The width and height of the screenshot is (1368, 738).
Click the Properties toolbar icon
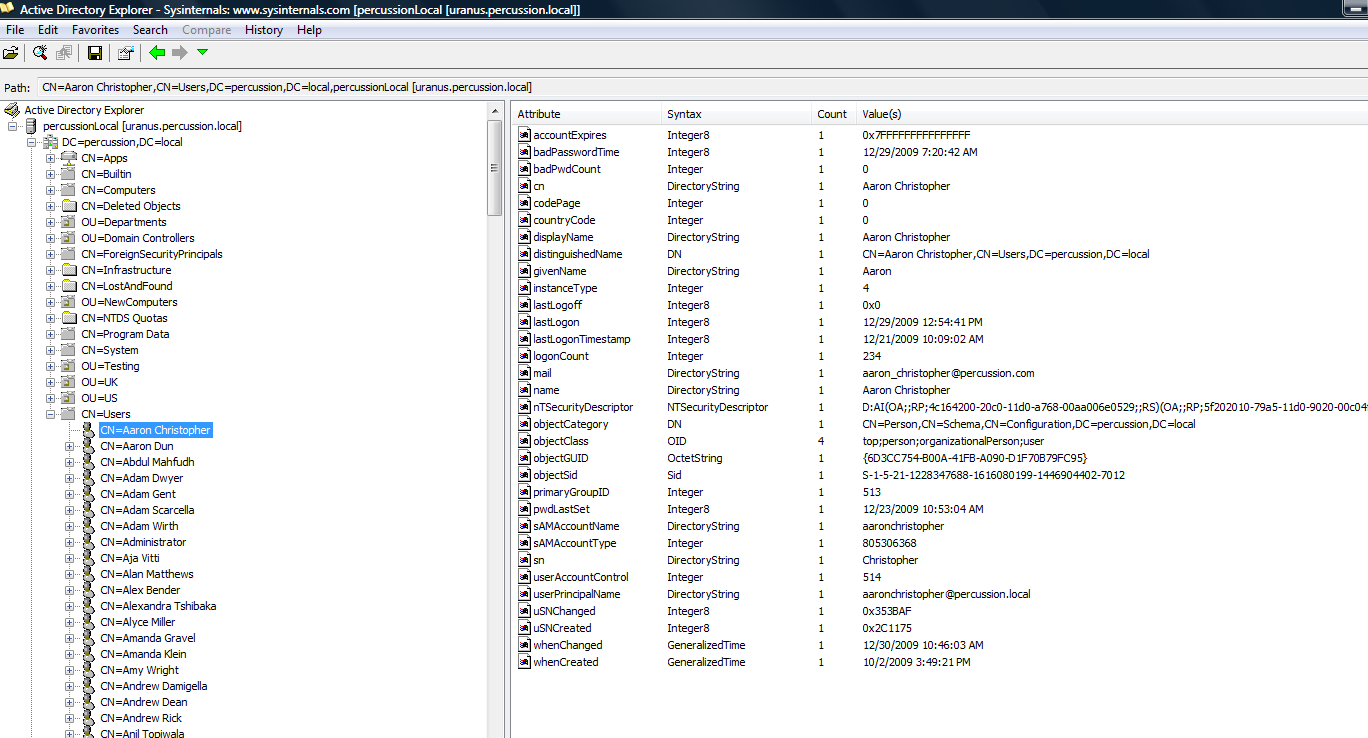tap(125, 53)
